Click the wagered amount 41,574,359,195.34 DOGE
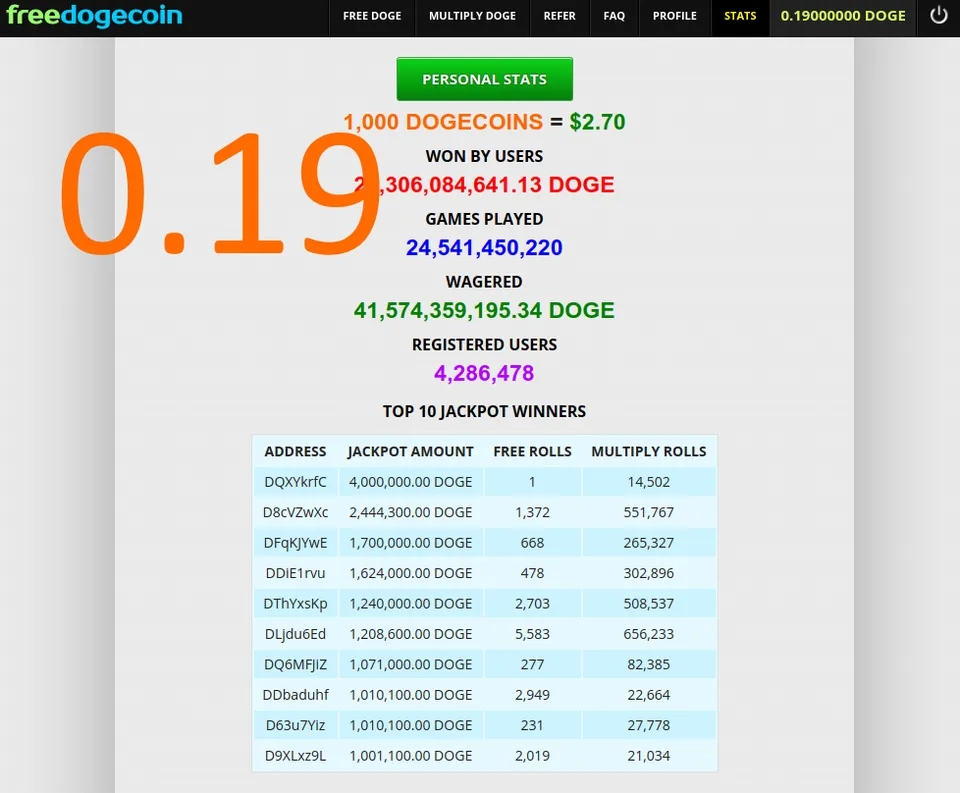The height and width of the screenshot is (793, 960). (484, 310)
